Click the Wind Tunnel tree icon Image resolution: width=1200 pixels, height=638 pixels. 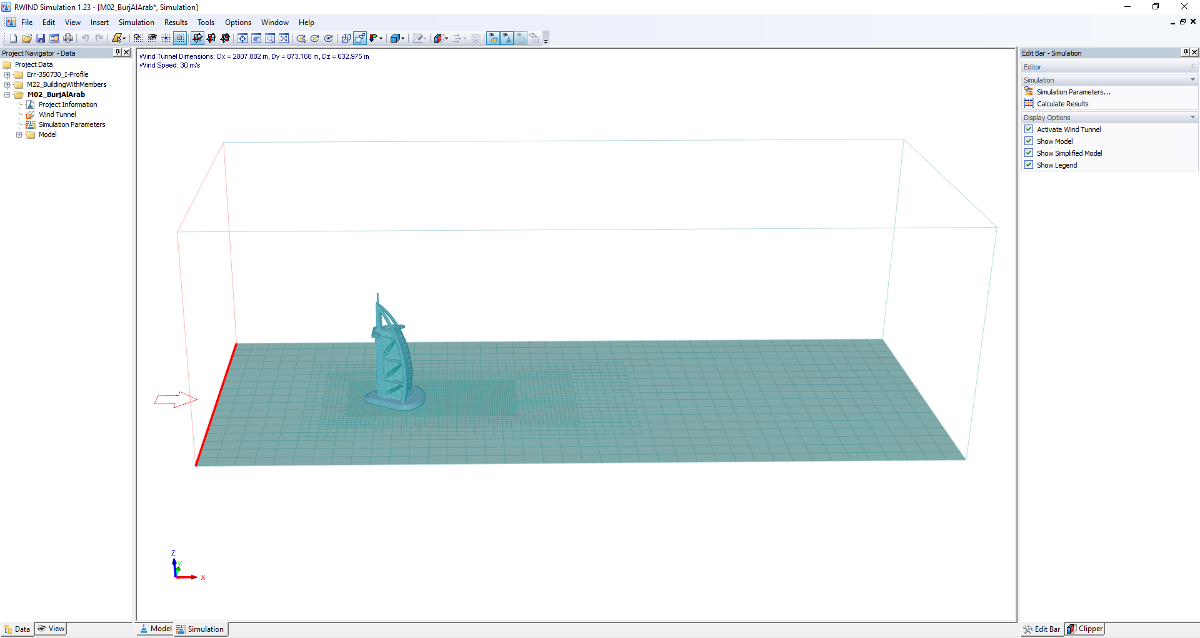point(30,114)
